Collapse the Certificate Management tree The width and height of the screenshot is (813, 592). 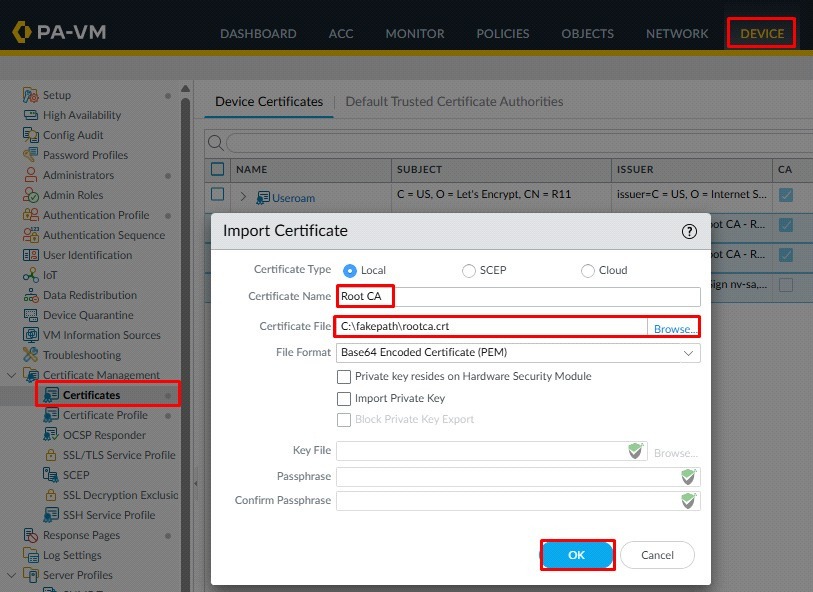pyautogui.click(x=11, y=374)
